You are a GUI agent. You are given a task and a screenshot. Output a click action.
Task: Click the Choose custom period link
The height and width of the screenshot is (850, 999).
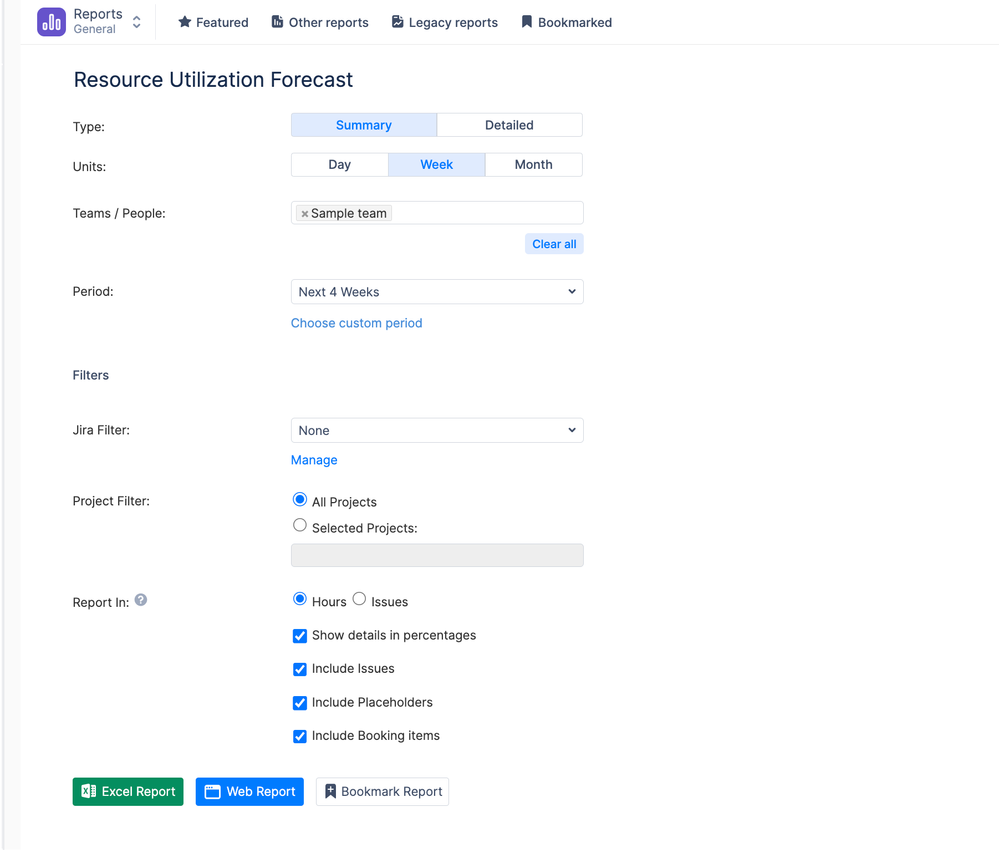(356, 323)
